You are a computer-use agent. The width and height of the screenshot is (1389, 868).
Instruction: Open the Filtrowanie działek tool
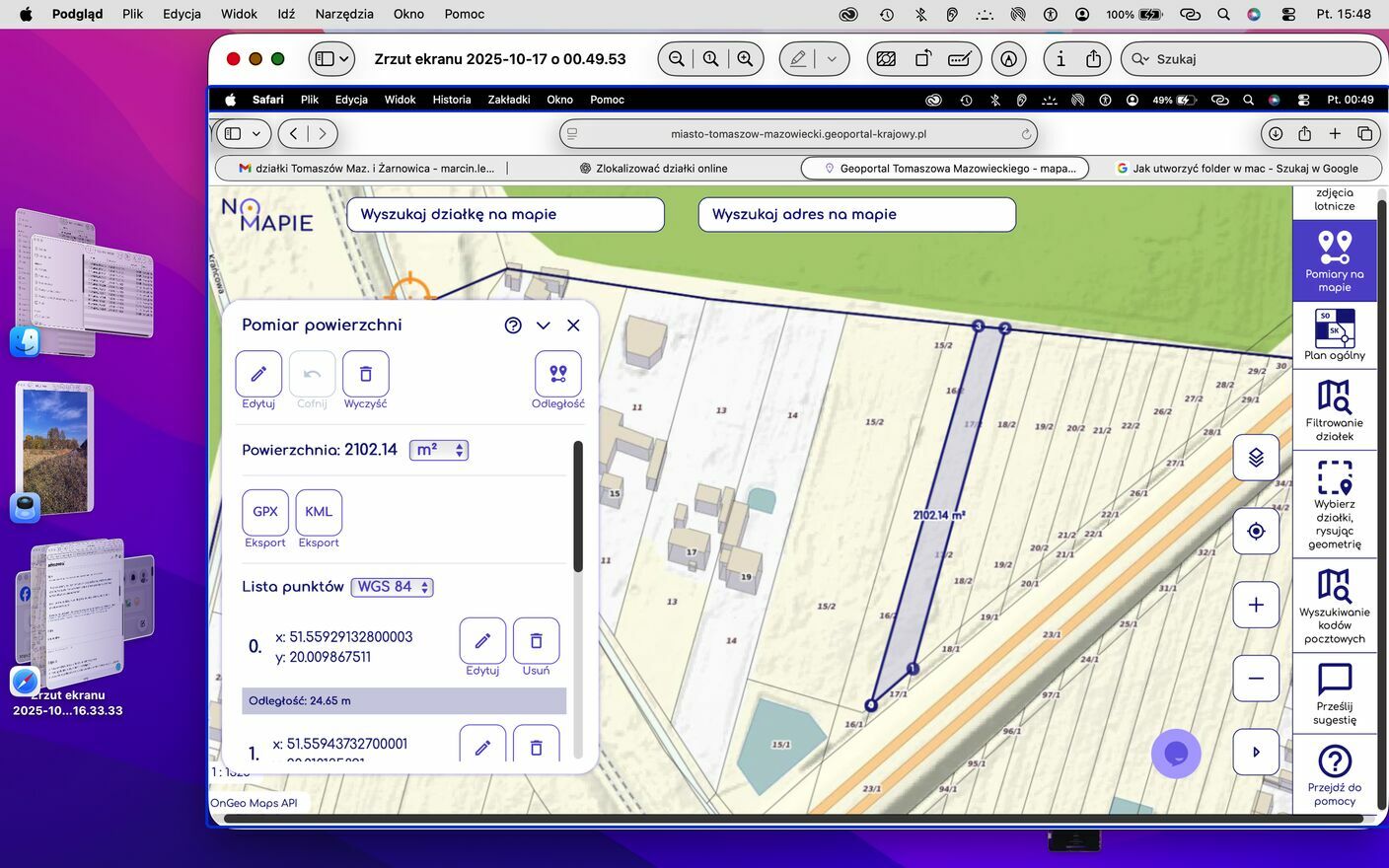click(x=1334, y=410)
